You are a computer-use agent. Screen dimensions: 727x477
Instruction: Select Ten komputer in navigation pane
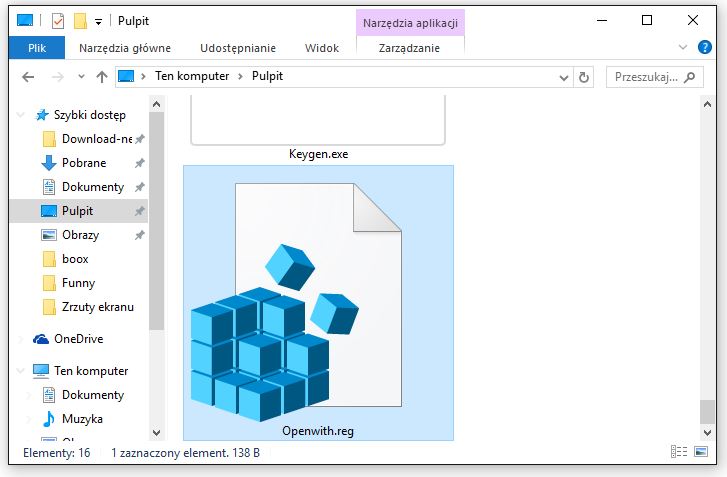pos(91,371)
